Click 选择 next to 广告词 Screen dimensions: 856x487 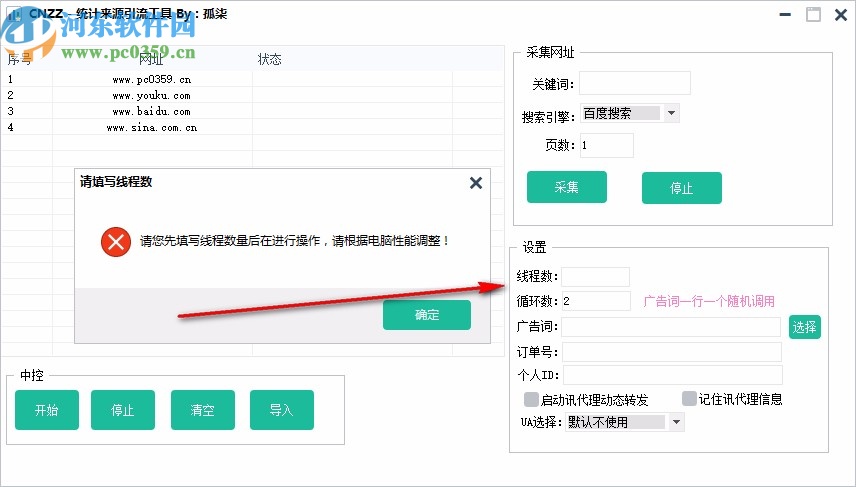point(805,327)
